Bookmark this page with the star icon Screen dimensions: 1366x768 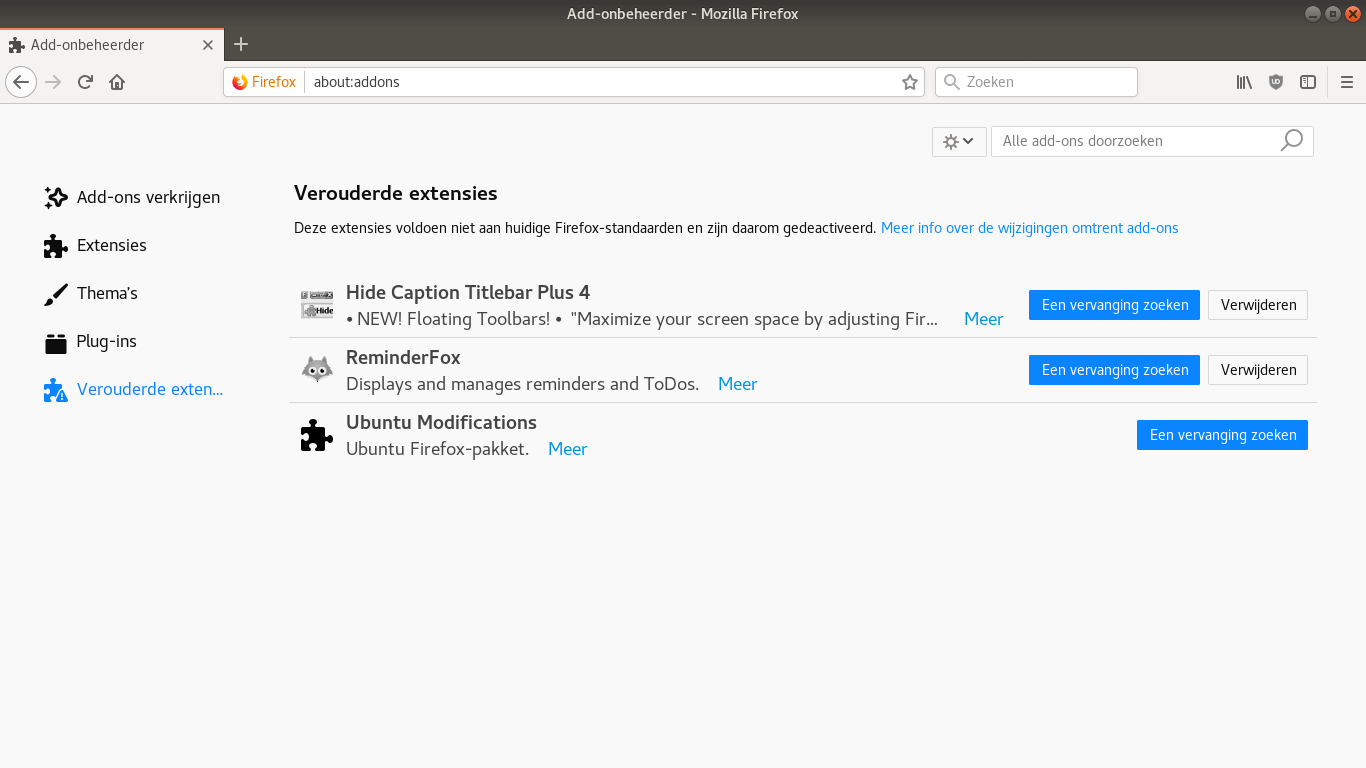(909, 82)
